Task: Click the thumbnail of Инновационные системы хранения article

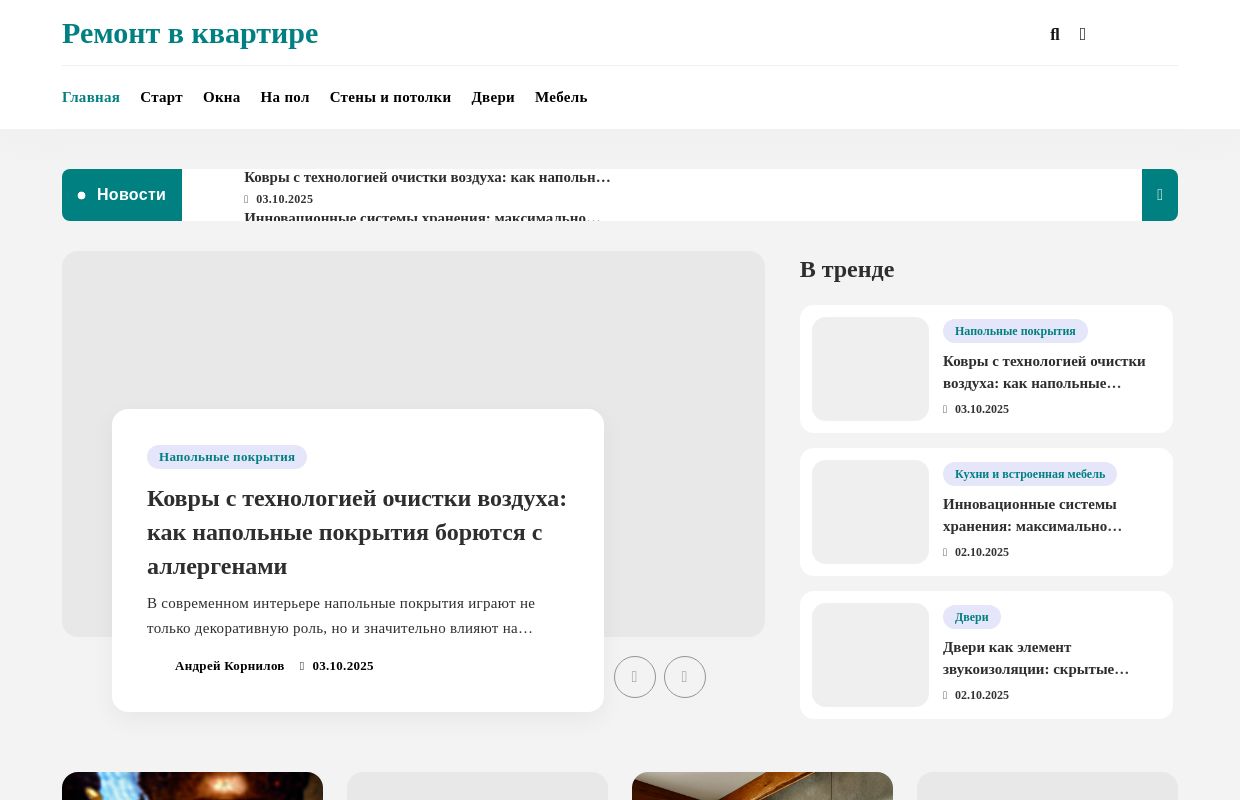Action: (x=870, y=512)
